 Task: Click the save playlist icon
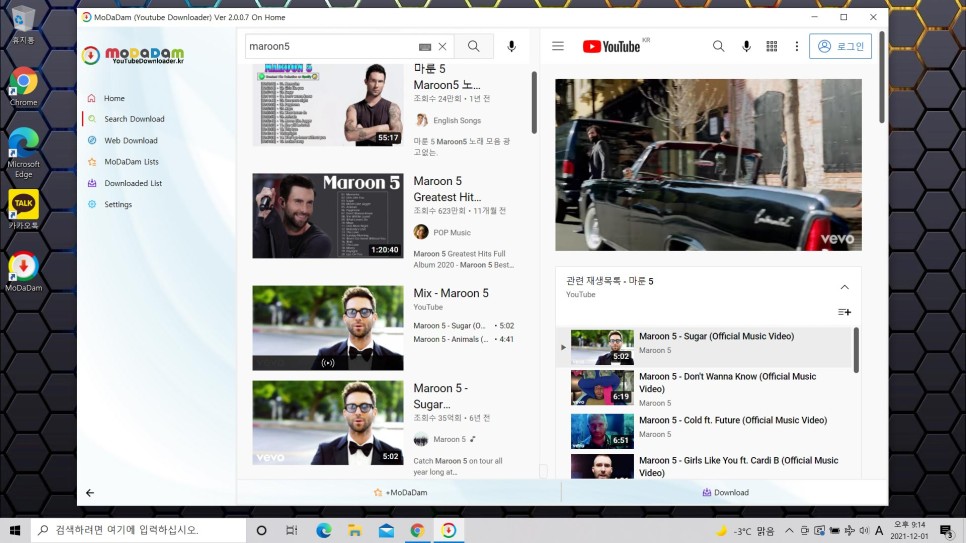[844, 312]
